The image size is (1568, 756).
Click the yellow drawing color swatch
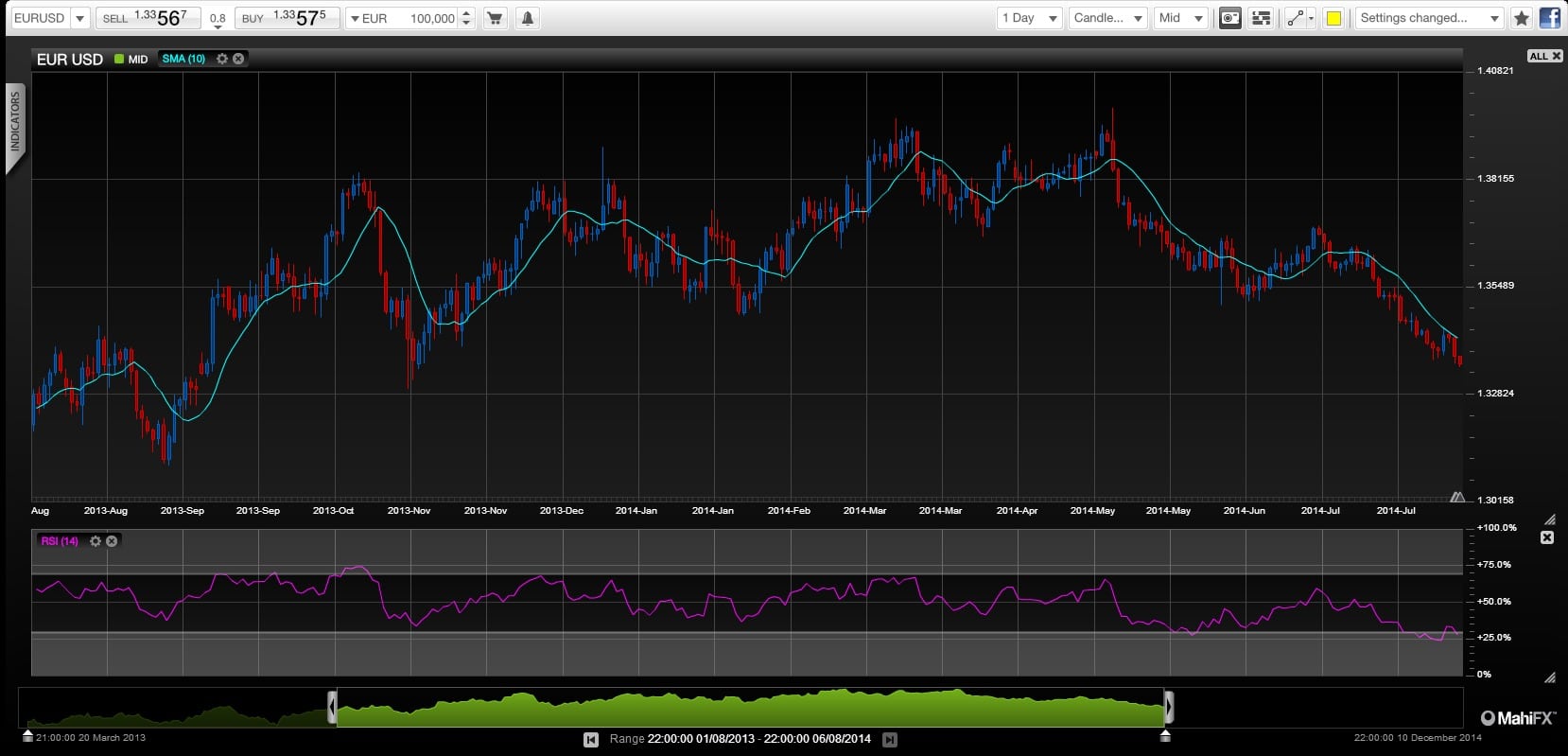pyautogui.click(x=1333, y=18)
